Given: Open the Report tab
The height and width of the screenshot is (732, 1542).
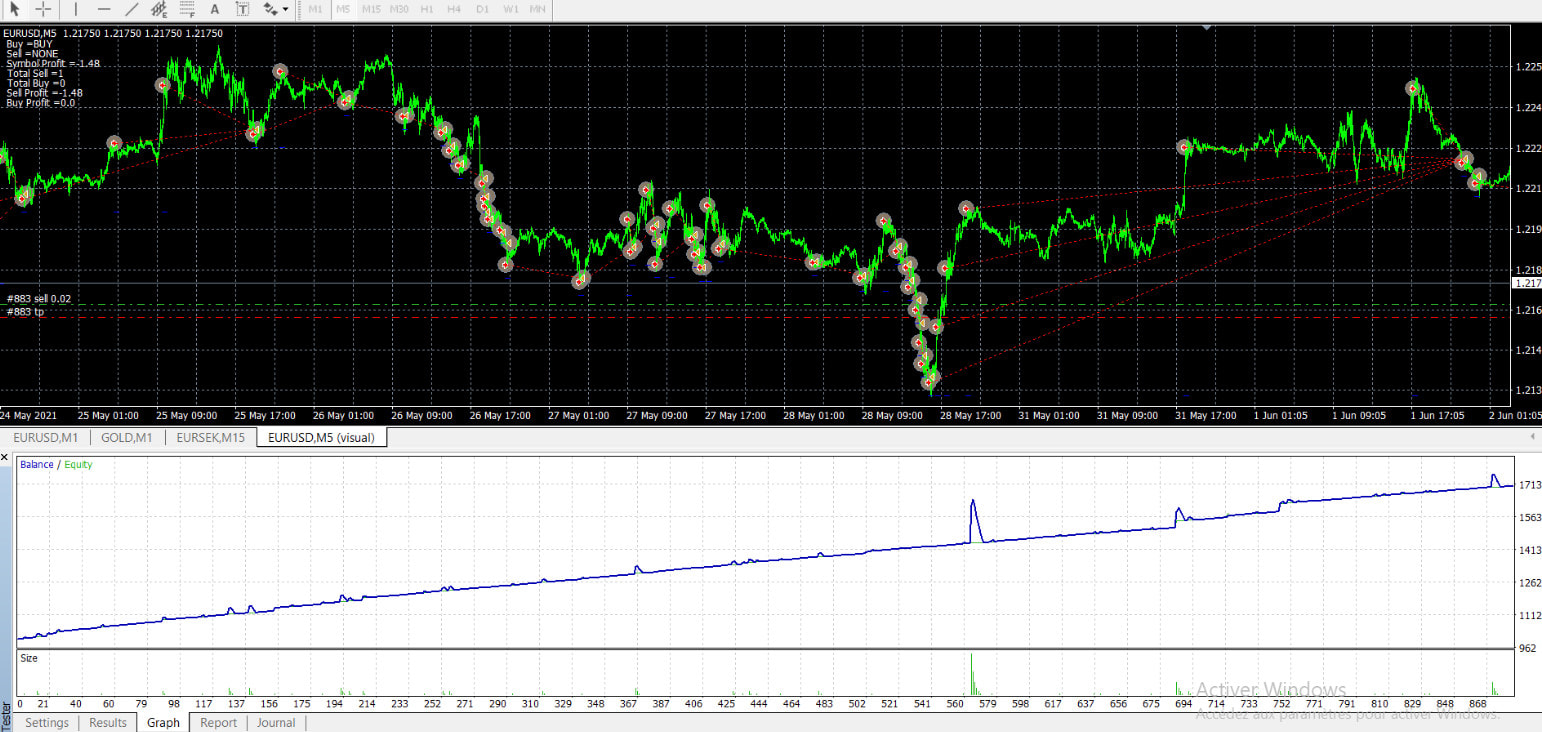Looking at the screenshot, I should pos(217,722).
